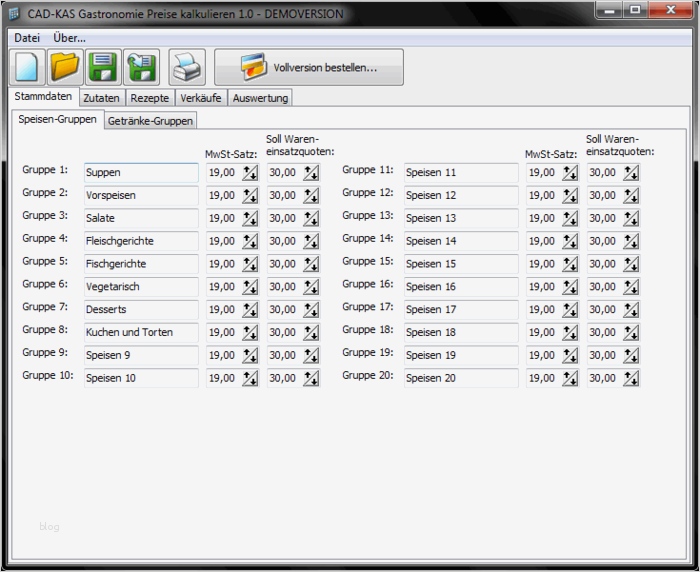Click MwSt-Satz stepper for Kuchen und Torten

point(250,332)
